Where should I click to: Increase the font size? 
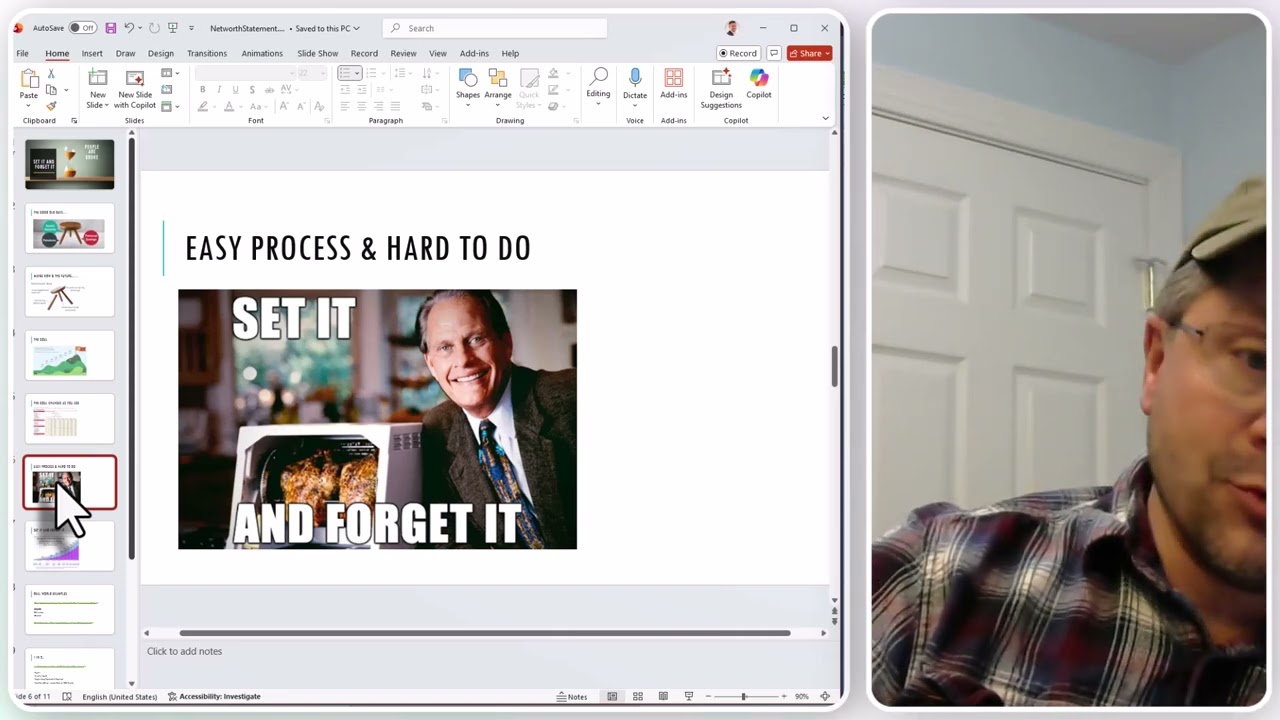pos(284,106)
